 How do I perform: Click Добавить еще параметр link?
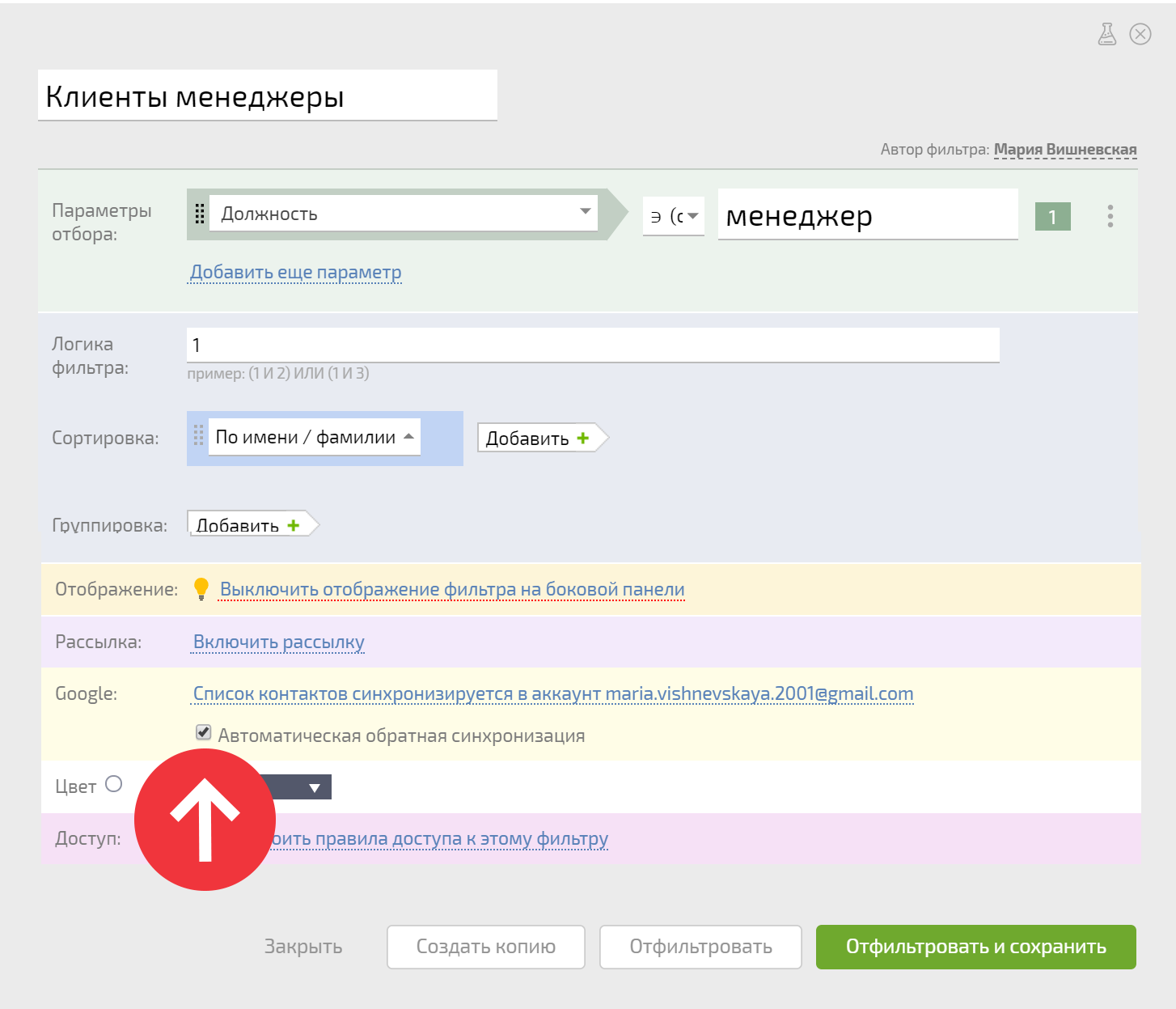pyautogui.click(x=296, y=273)
